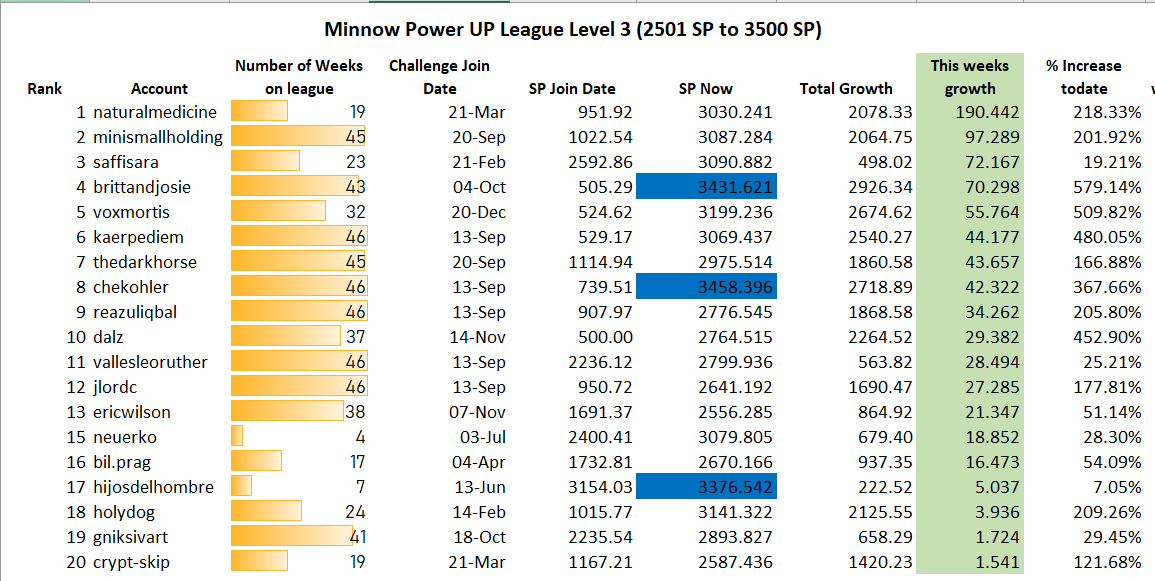The image size is (1155, 581).
Task: Click the '% Increase todate' header
Action: pyautogui.click(x=1084, y=77)
